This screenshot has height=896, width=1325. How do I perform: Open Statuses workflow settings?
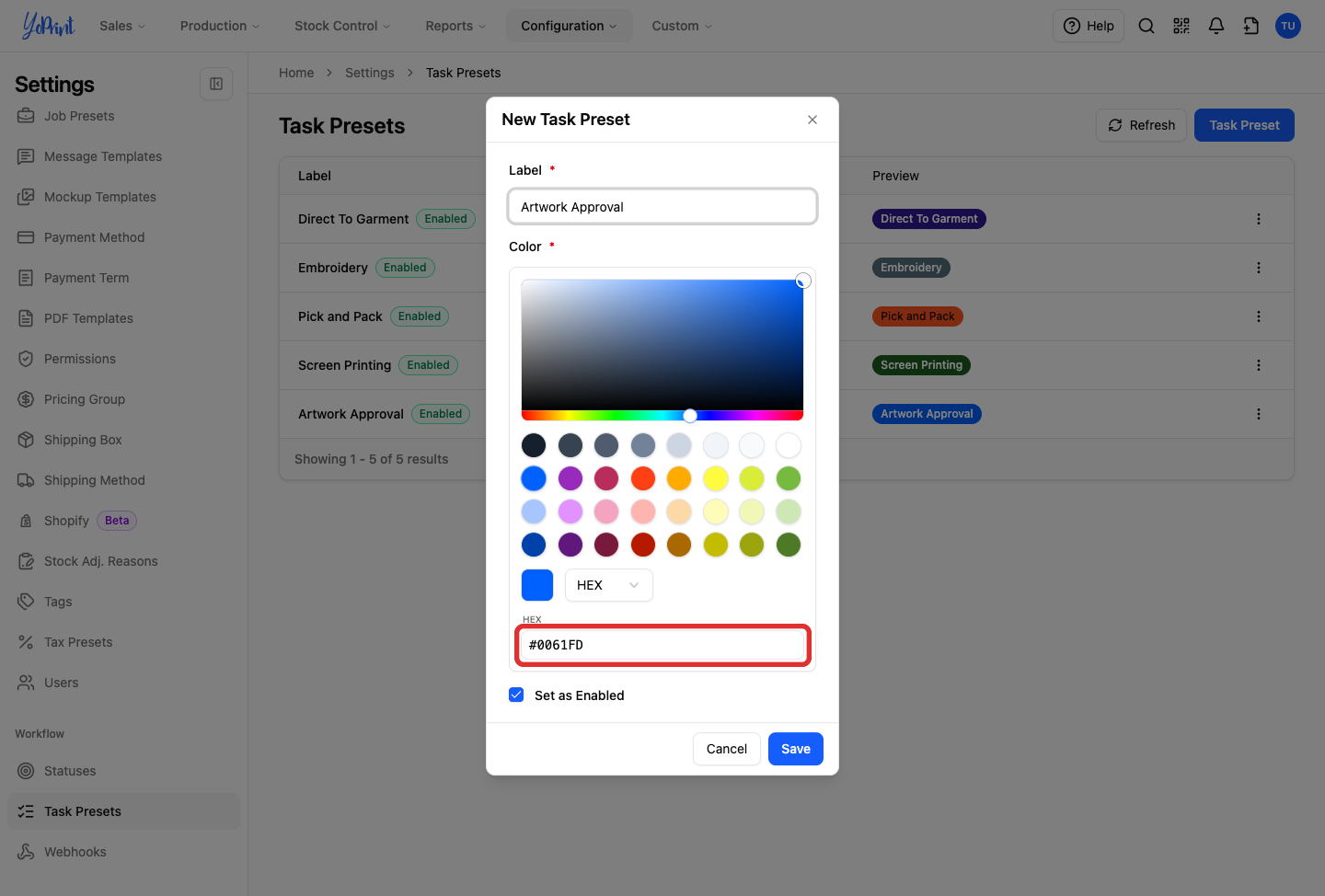coord(123,771)
